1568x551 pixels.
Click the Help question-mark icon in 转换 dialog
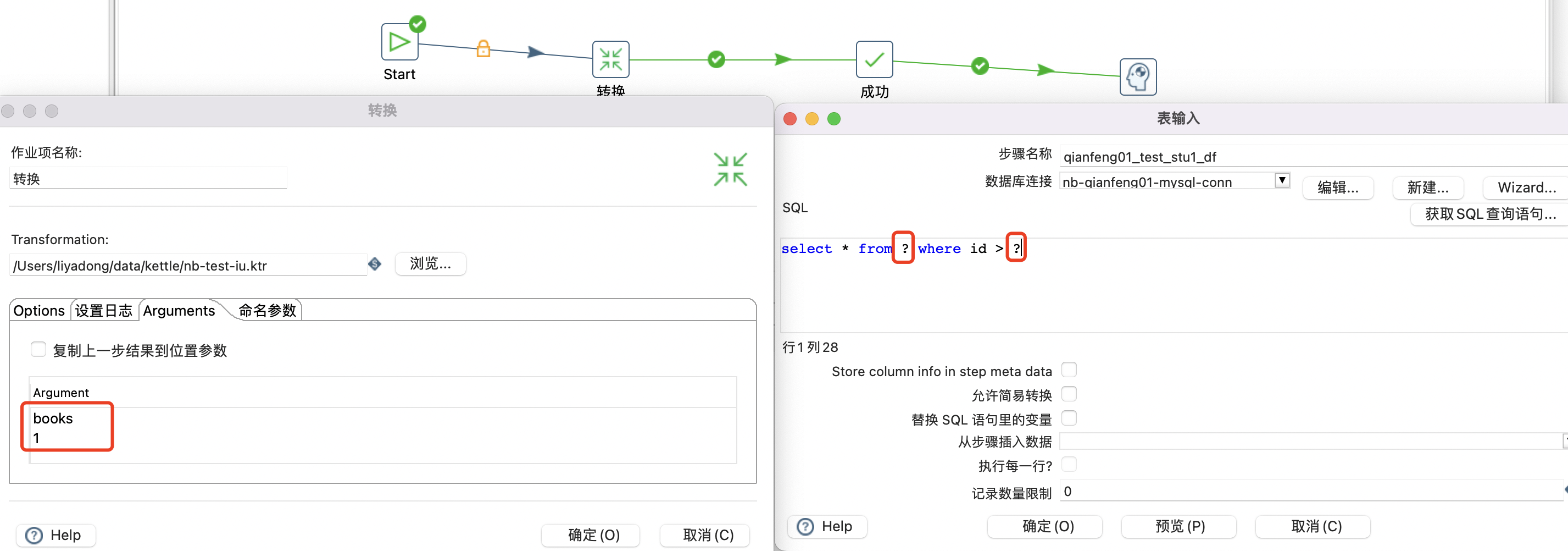[x=34, y=535]
